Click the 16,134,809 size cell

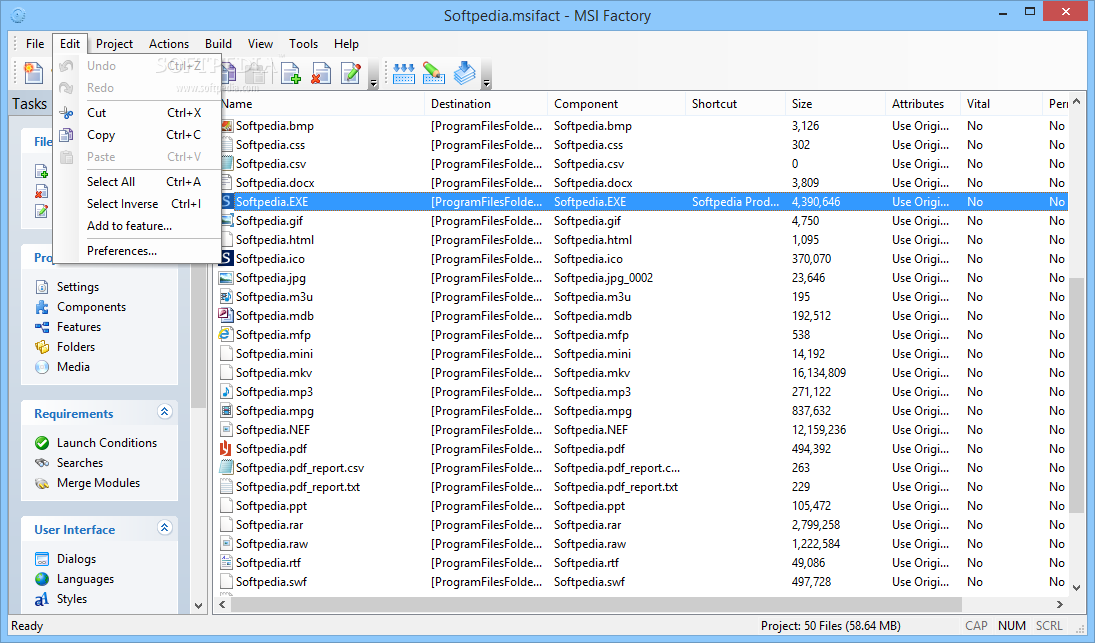tap(819, 373)
